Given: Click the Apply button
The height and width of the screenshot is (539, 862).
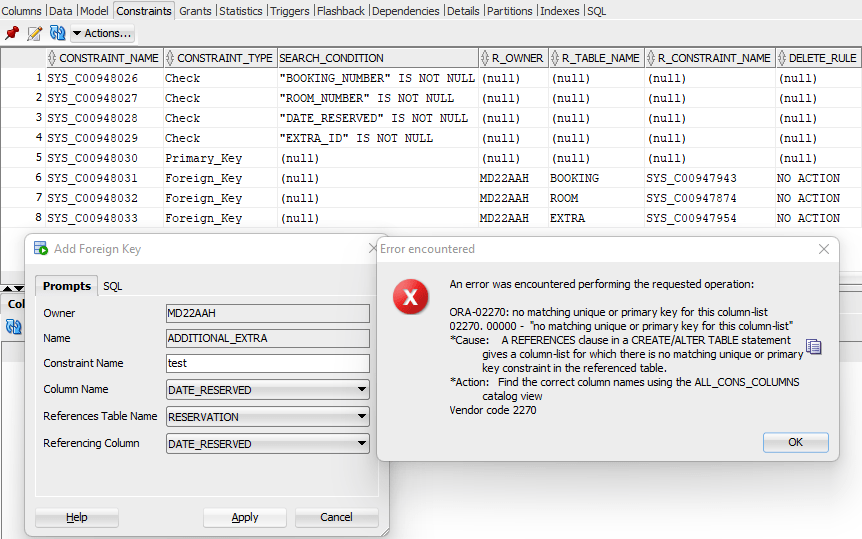Looking at the screenshot, I should tap(245, 517).
